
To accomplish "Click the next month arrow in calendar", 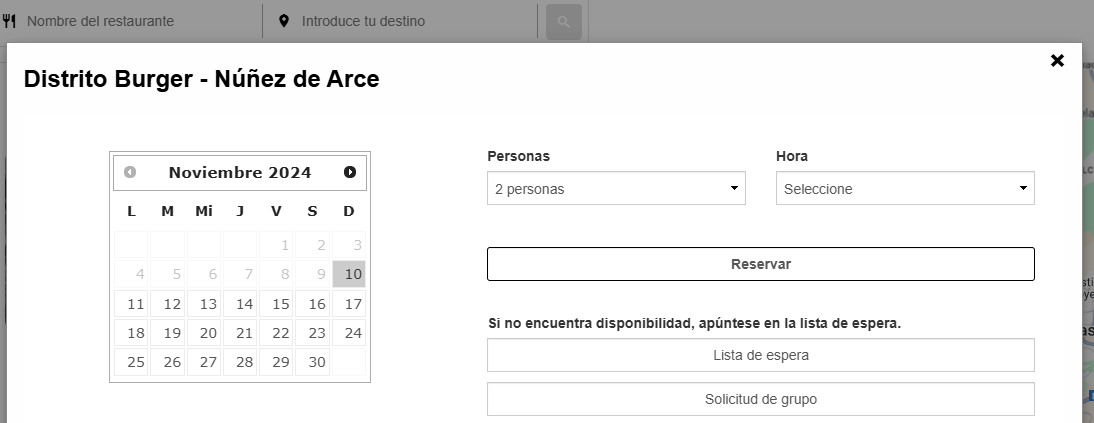I will [x=350, y=172].
